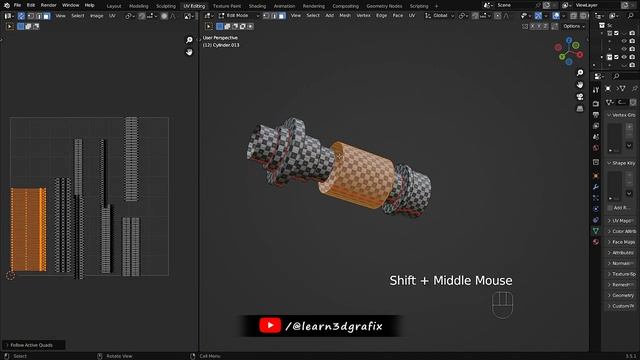Toggle viewport overlays button
Viewport: 640px width, 360px height.
pos(556,16)
